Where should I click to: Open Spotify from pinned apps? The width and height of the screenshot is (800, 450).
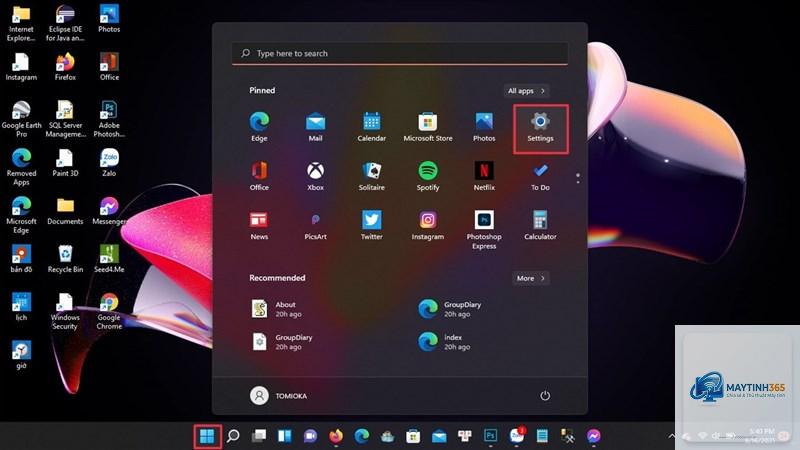click(x=428, y=177)
